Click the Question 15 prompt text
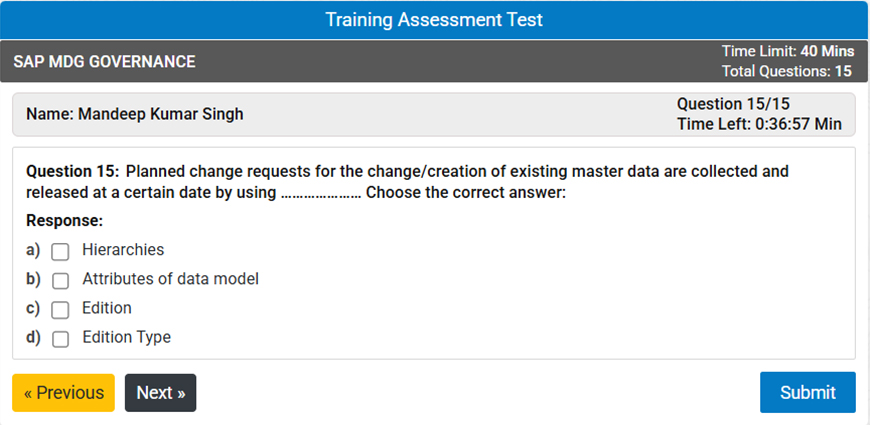 [x=407, y=181]
